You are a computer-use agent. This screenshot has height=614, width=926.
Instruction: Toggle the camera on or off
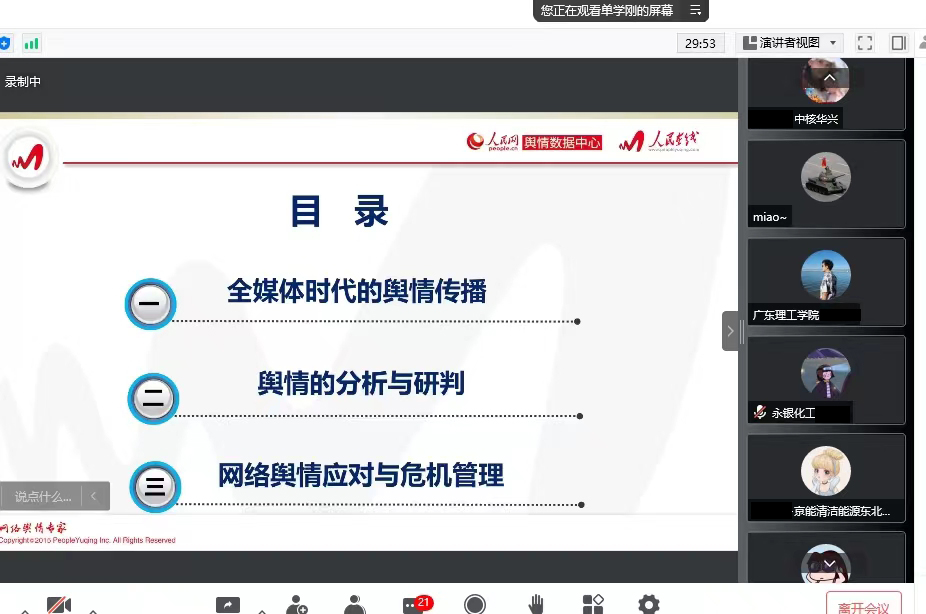[59, 604]
